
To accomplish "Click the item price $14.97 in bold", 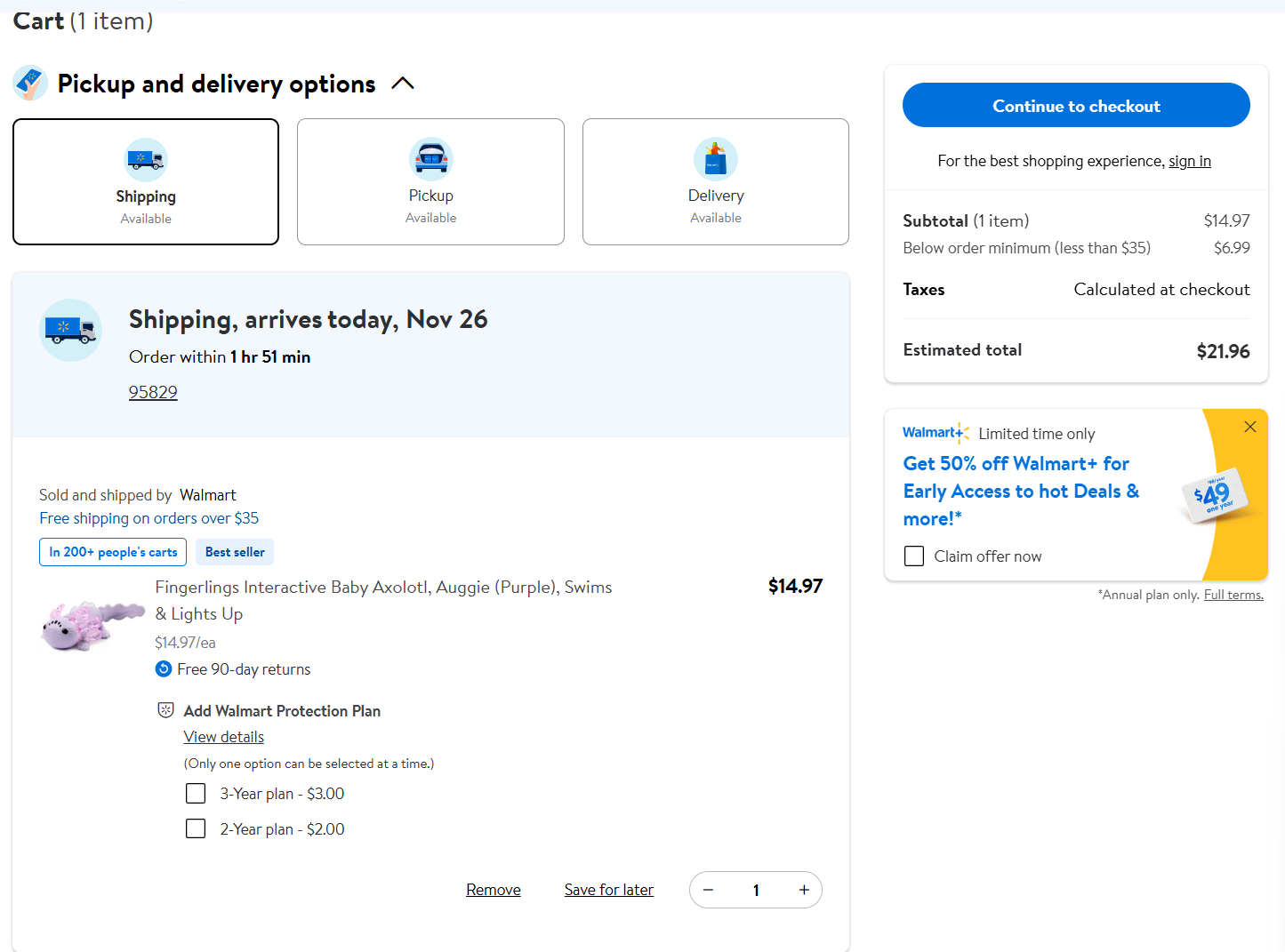I will (x=796, y=586).
